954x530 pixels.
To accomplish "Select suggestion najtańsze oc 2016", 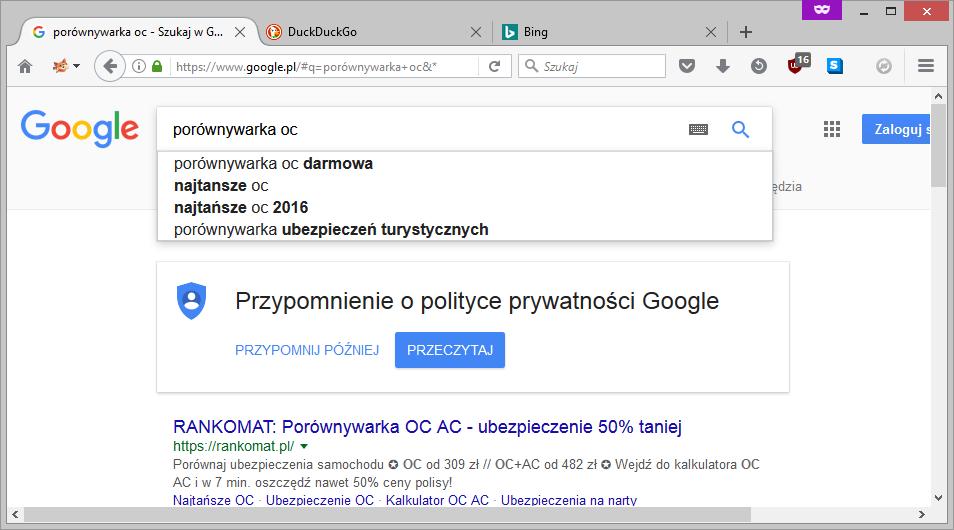I will tap(465, 207).
